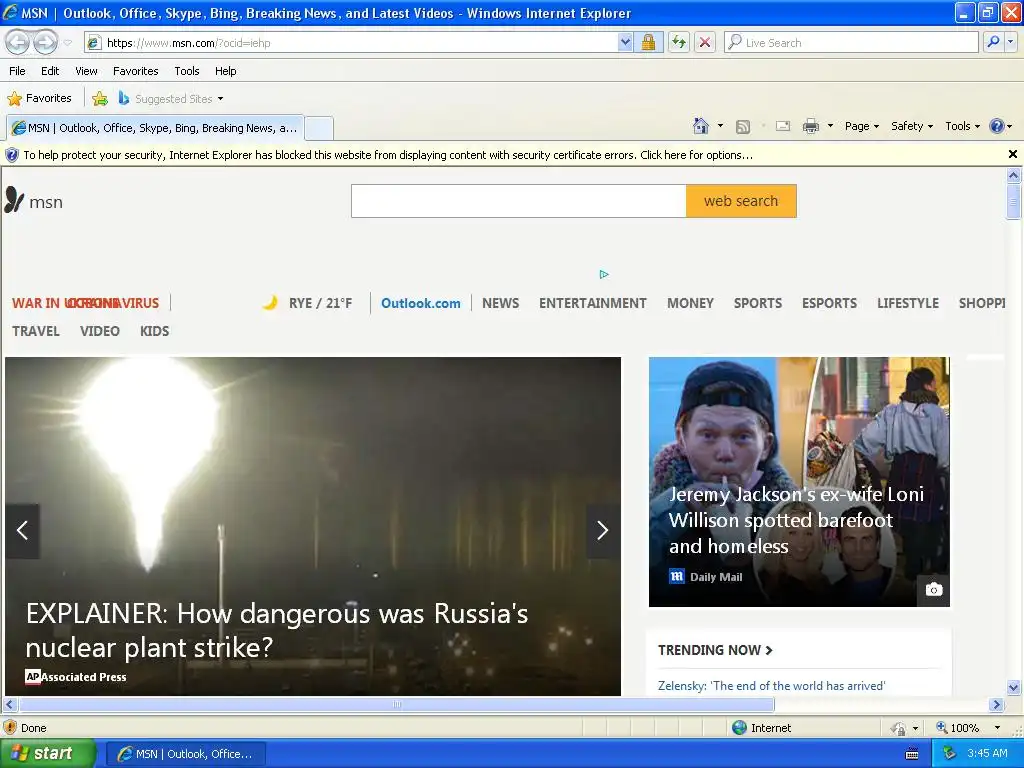Click the information bar shield icon

point(12,155)
